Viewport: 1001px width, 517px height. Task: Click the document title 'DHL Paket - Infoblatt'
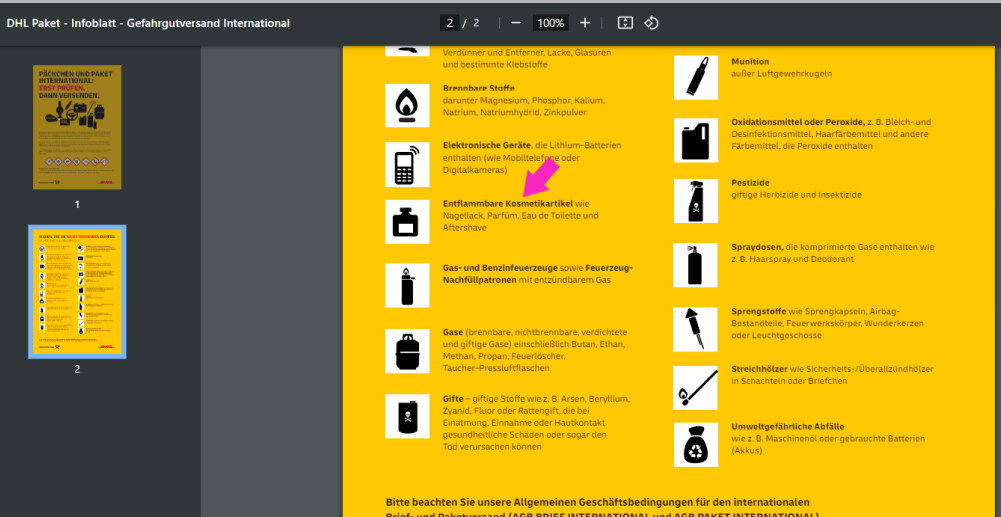point(148,23)
